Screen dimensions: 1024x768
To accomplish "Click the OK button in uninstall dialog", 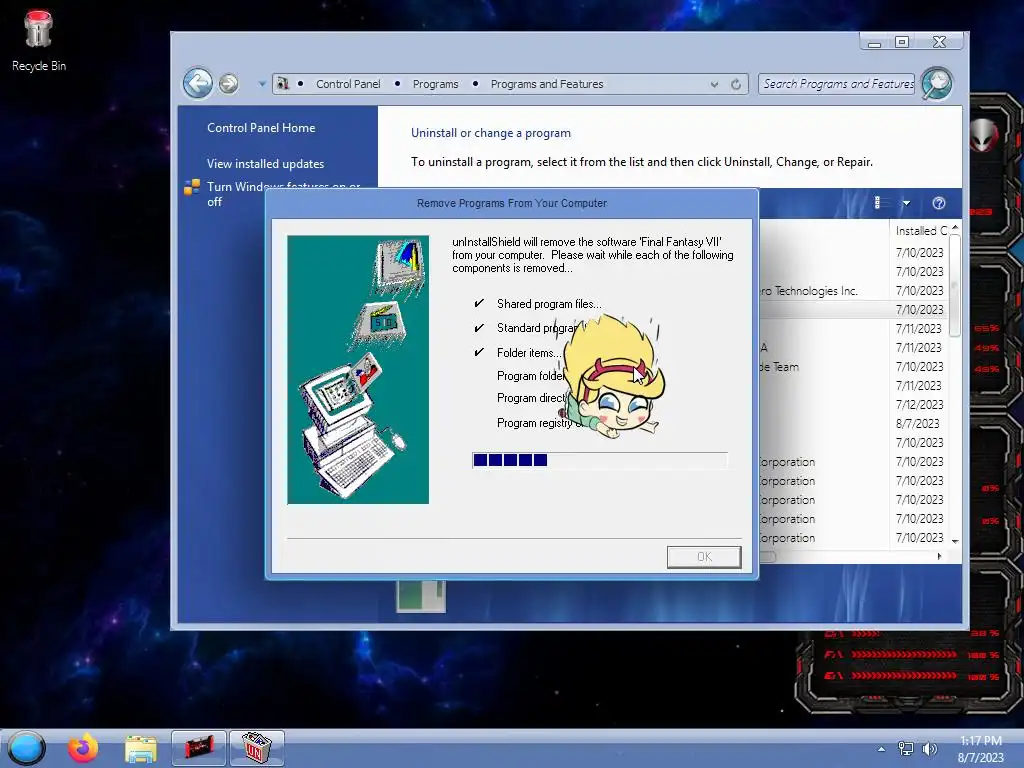I will pos(704,557).
